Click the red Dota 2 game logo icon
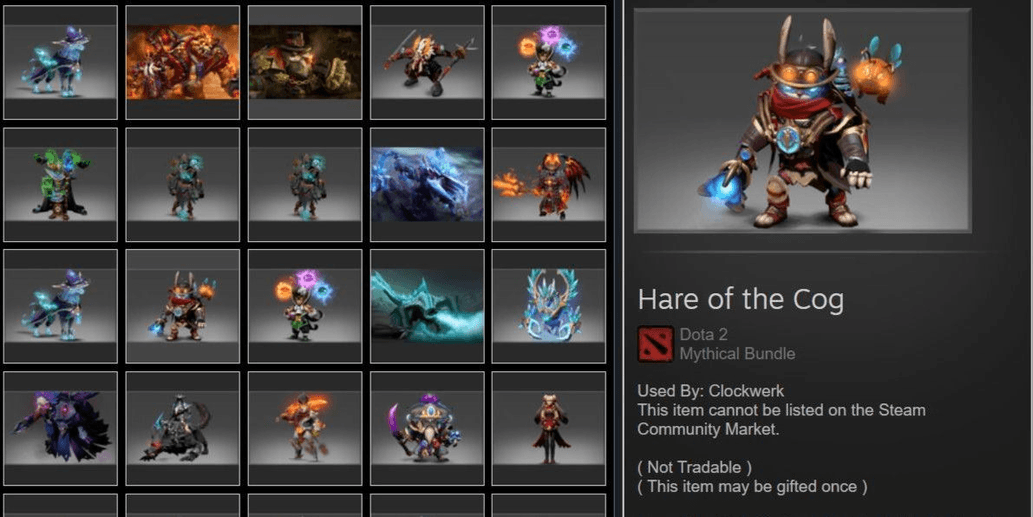The width and height of the screenshot is (1033, 517). click(x=656, y=344)
